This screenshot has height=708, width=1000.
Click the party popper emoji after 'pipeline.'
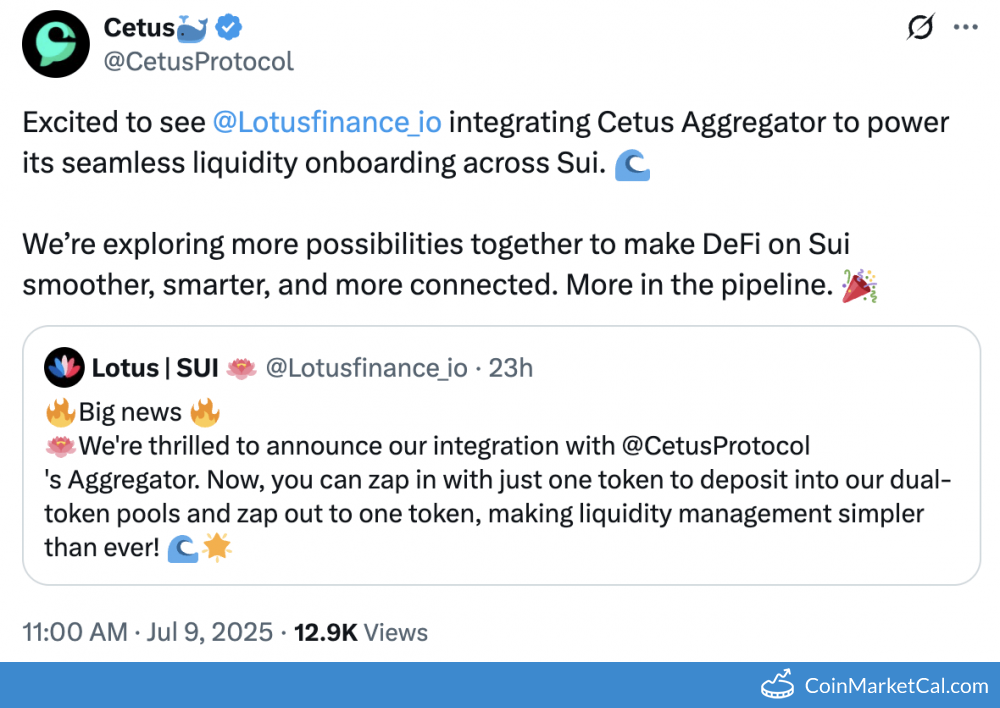click(x=859, y=286)
